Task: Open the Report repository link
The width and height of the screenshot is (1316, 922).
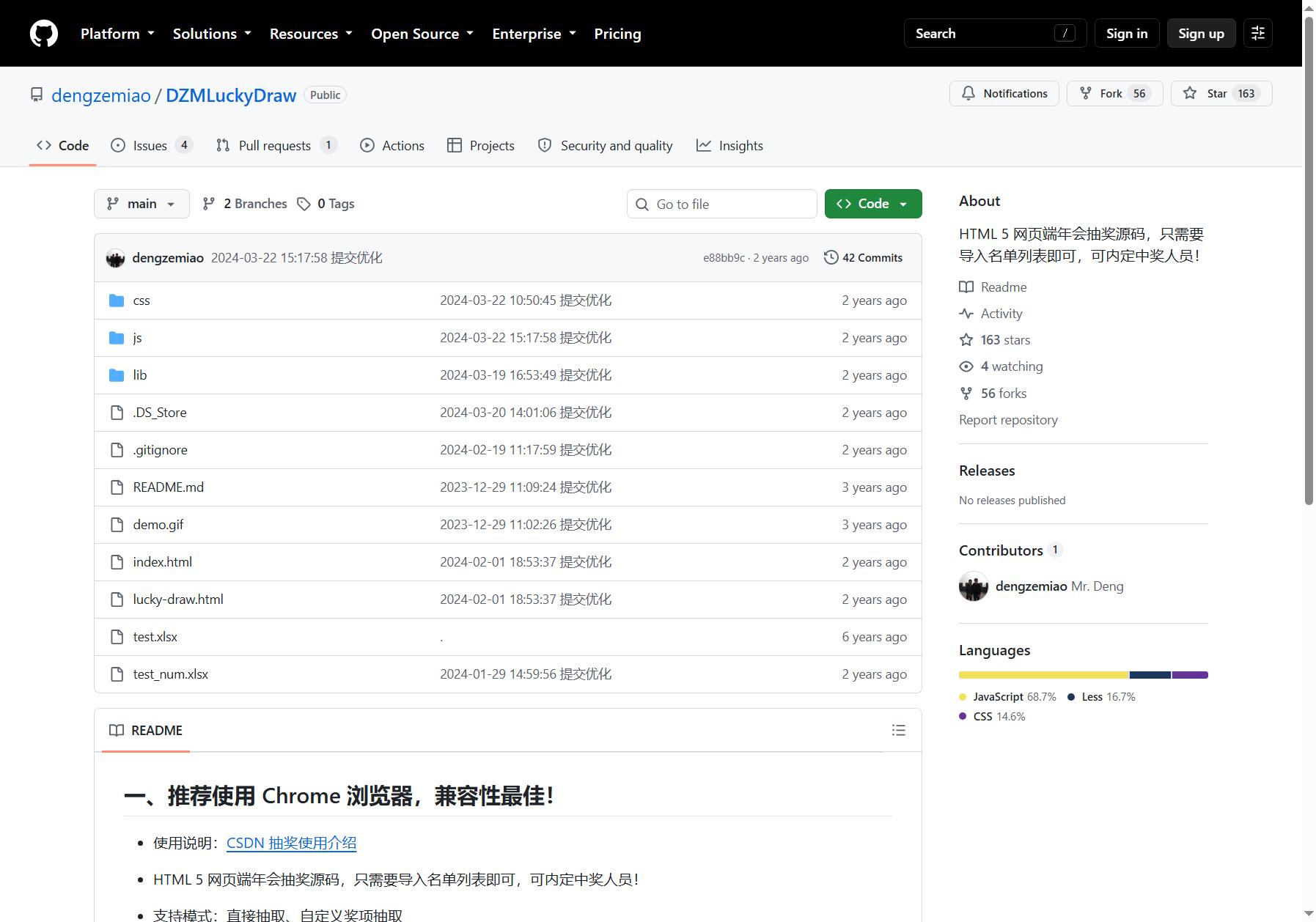Action: point(1008,420)
